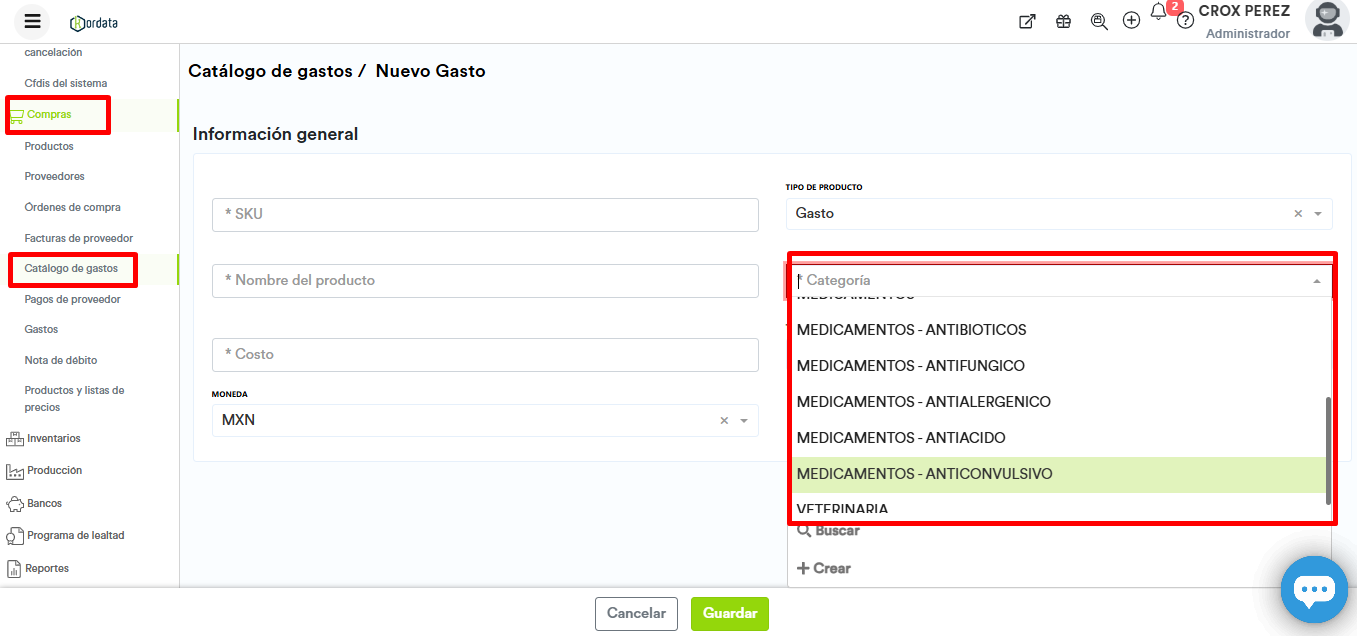Click the plus circle quick-add icon
The image size is (1357, 636).
pyautogui.click(x=1131, y=21)
